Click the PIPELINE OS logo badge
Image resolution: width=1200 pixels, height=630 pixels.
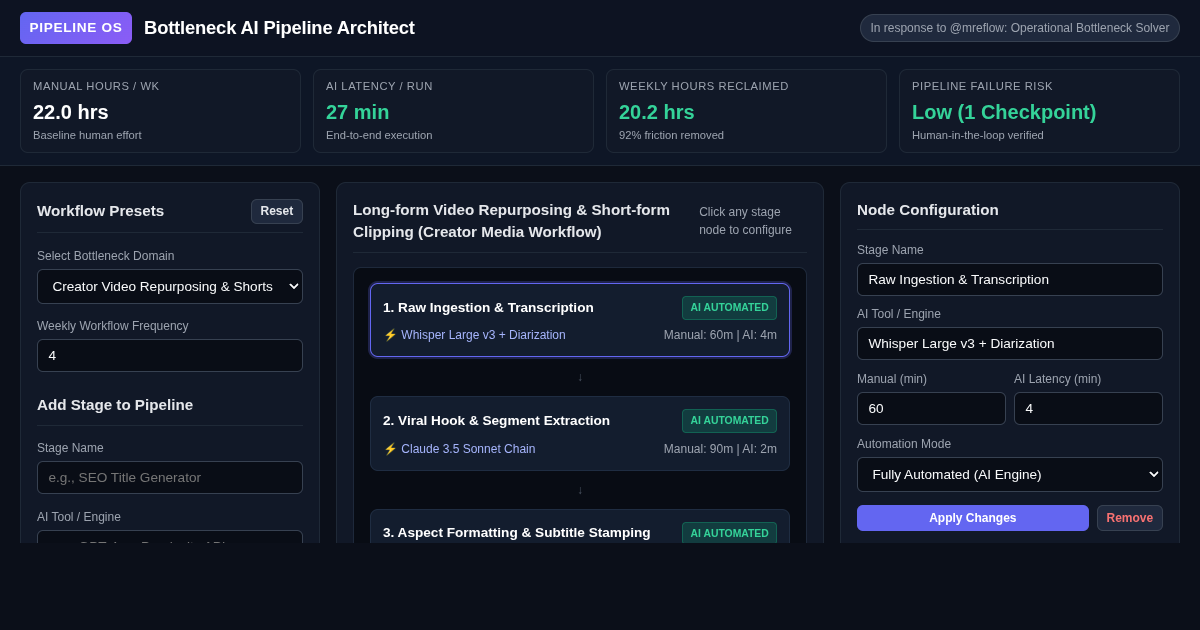76,28
